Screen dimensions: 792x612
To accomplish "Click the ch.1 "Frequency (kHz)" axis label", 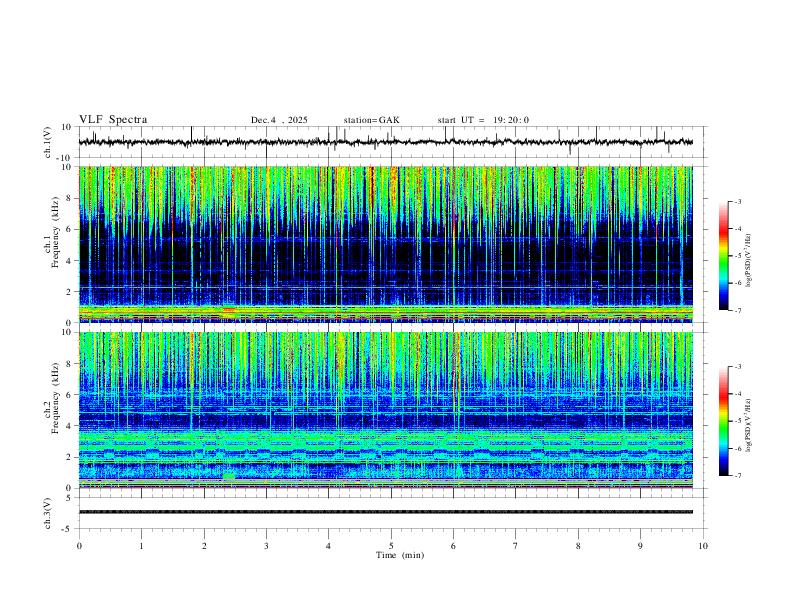I will [56, 232].
